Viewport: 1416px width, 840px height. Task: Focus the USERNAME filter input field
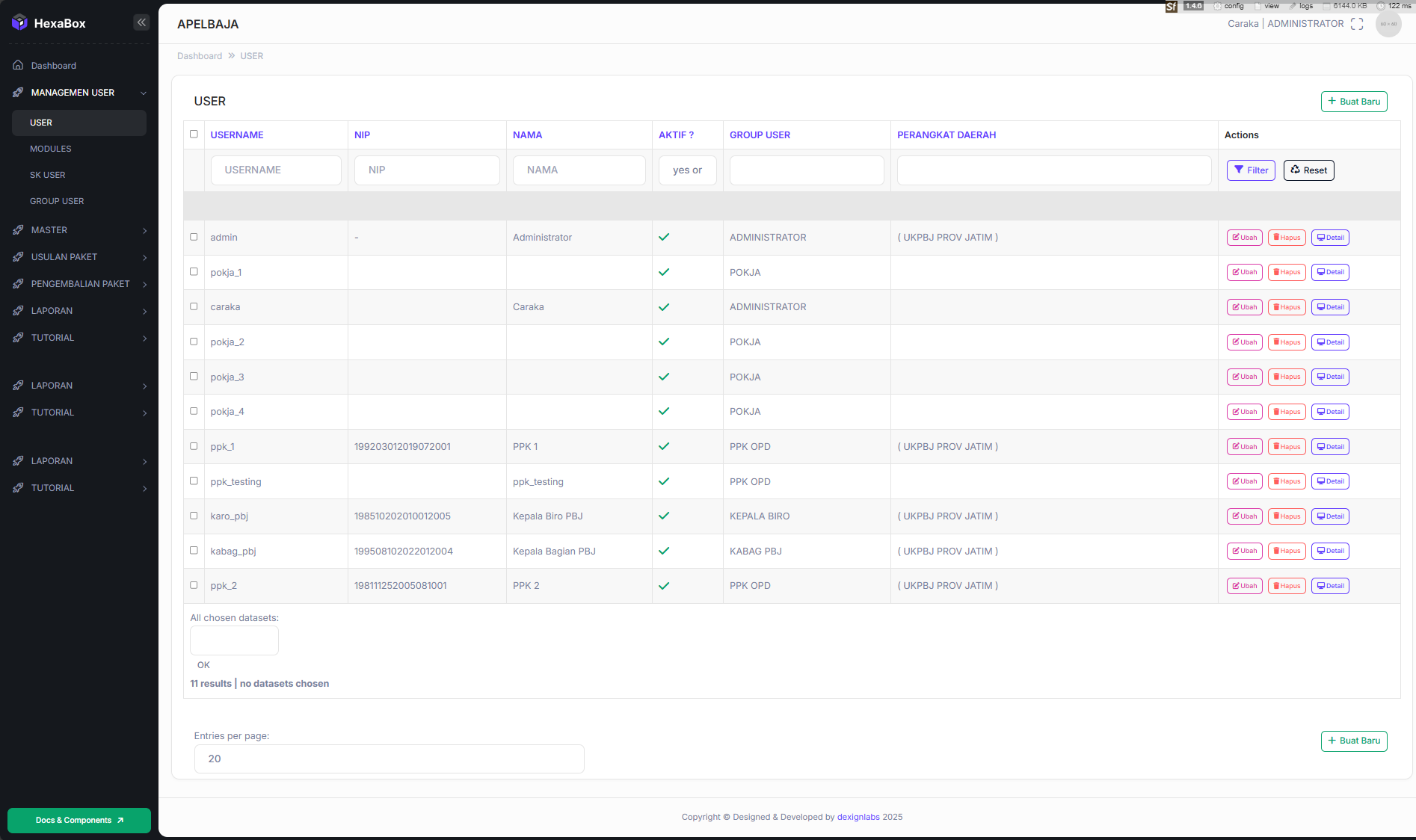click(276, 170)
